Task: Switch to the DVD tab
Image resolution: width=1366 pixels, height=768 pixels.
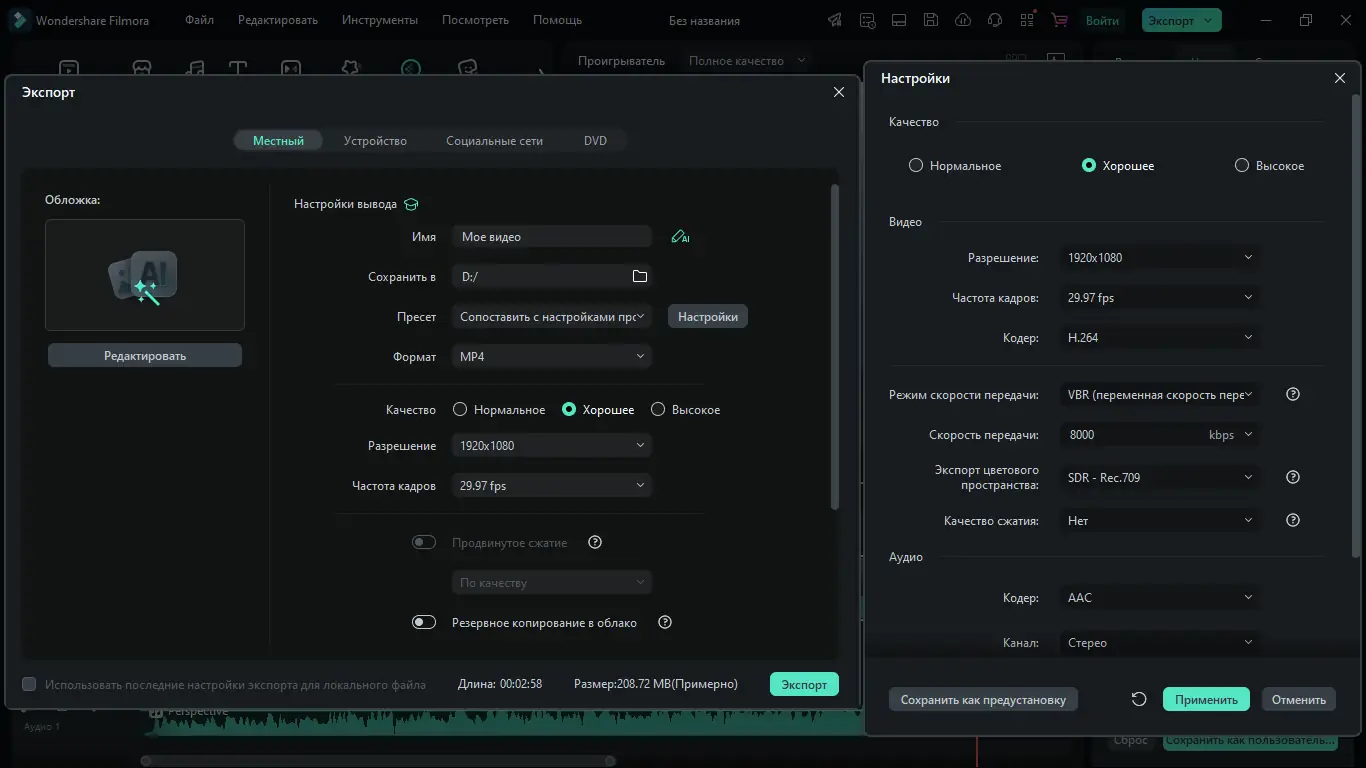Action: [595, 141]
